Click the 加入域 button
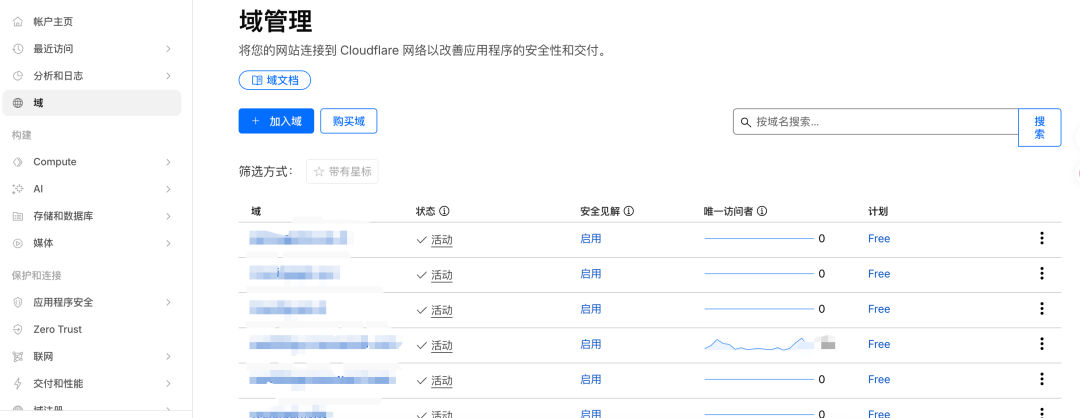This screenshot has width=1080, height=418. 276,121
